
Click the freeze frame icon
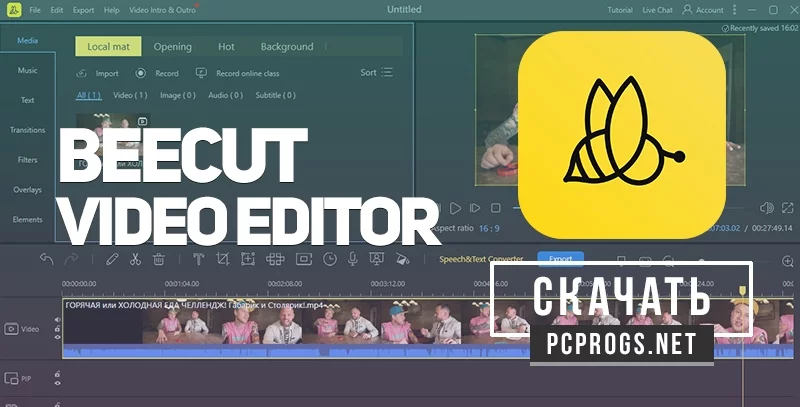(x=304, y=259)
